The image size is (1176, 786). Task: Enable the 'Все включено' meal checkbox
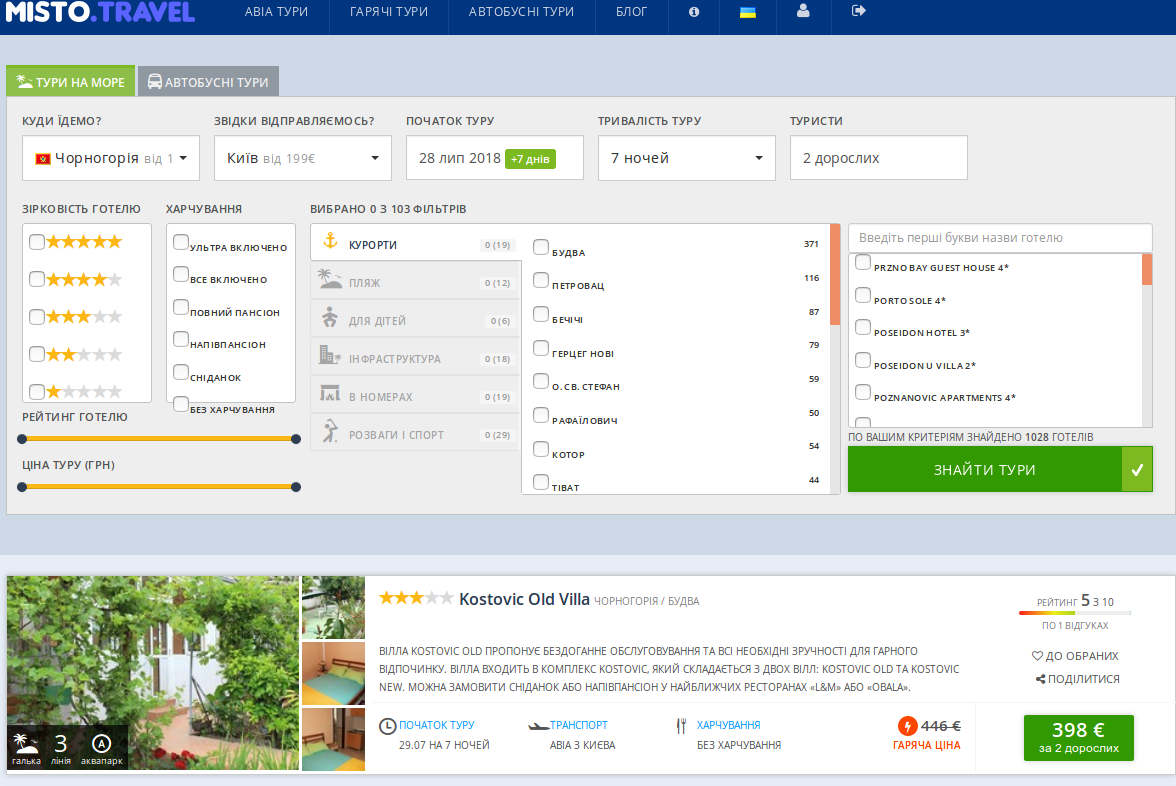(x=181, y=274)
